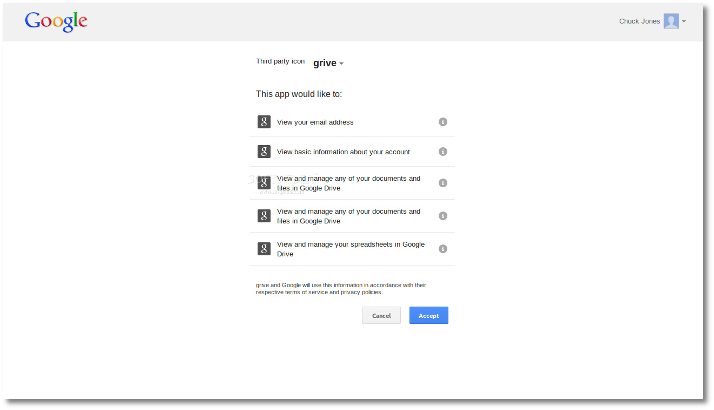
Task: Open account menu arrow beside avatar
Action: tap(684, 22)
